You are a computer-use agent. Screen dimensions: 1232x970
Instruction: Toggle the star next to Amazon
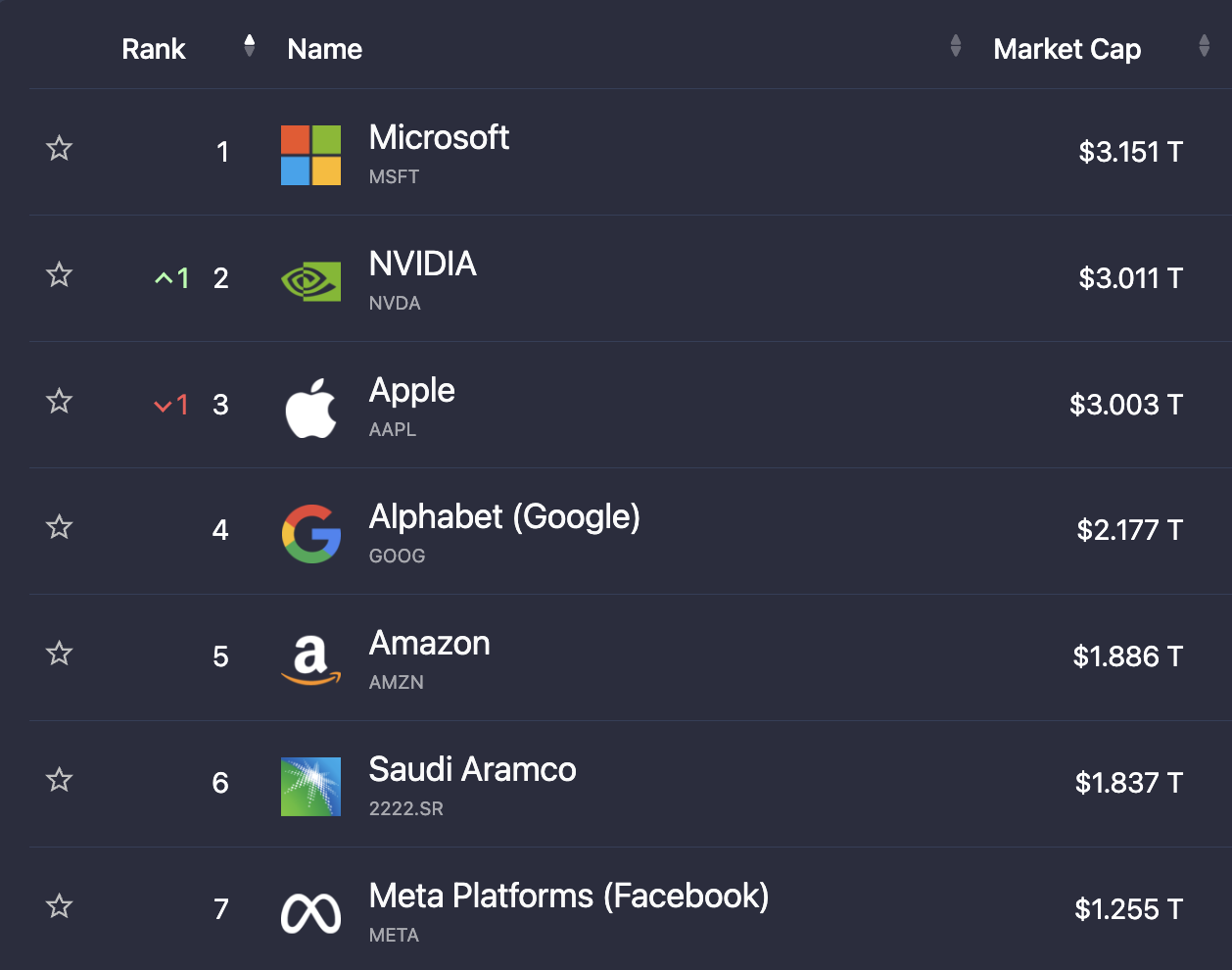point(59,654)
